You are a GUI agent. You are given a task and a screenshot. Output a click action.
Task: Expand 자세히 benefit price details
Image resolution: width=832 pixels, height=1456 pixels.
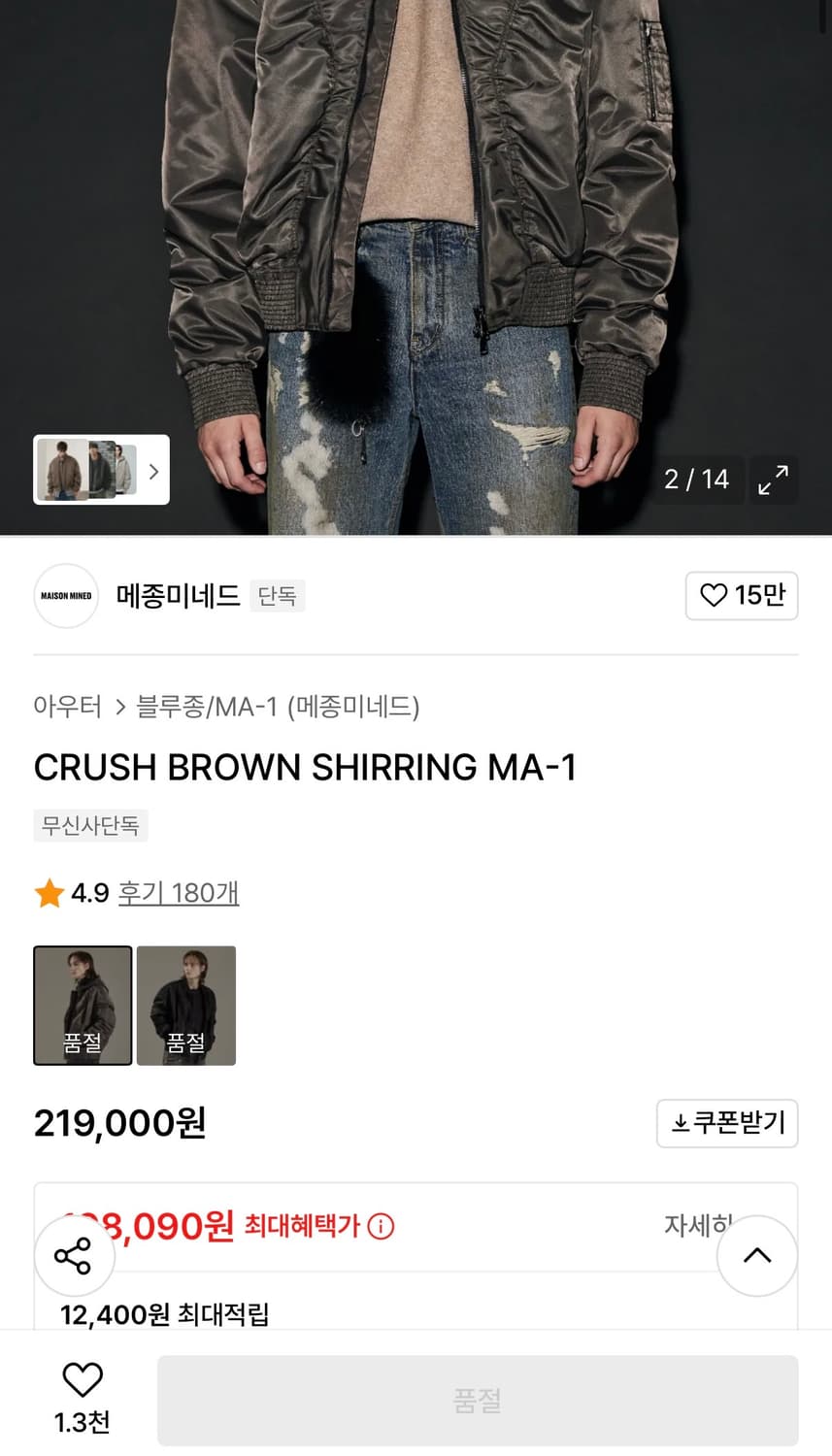pyautogui.click(x=694, y=1225)
